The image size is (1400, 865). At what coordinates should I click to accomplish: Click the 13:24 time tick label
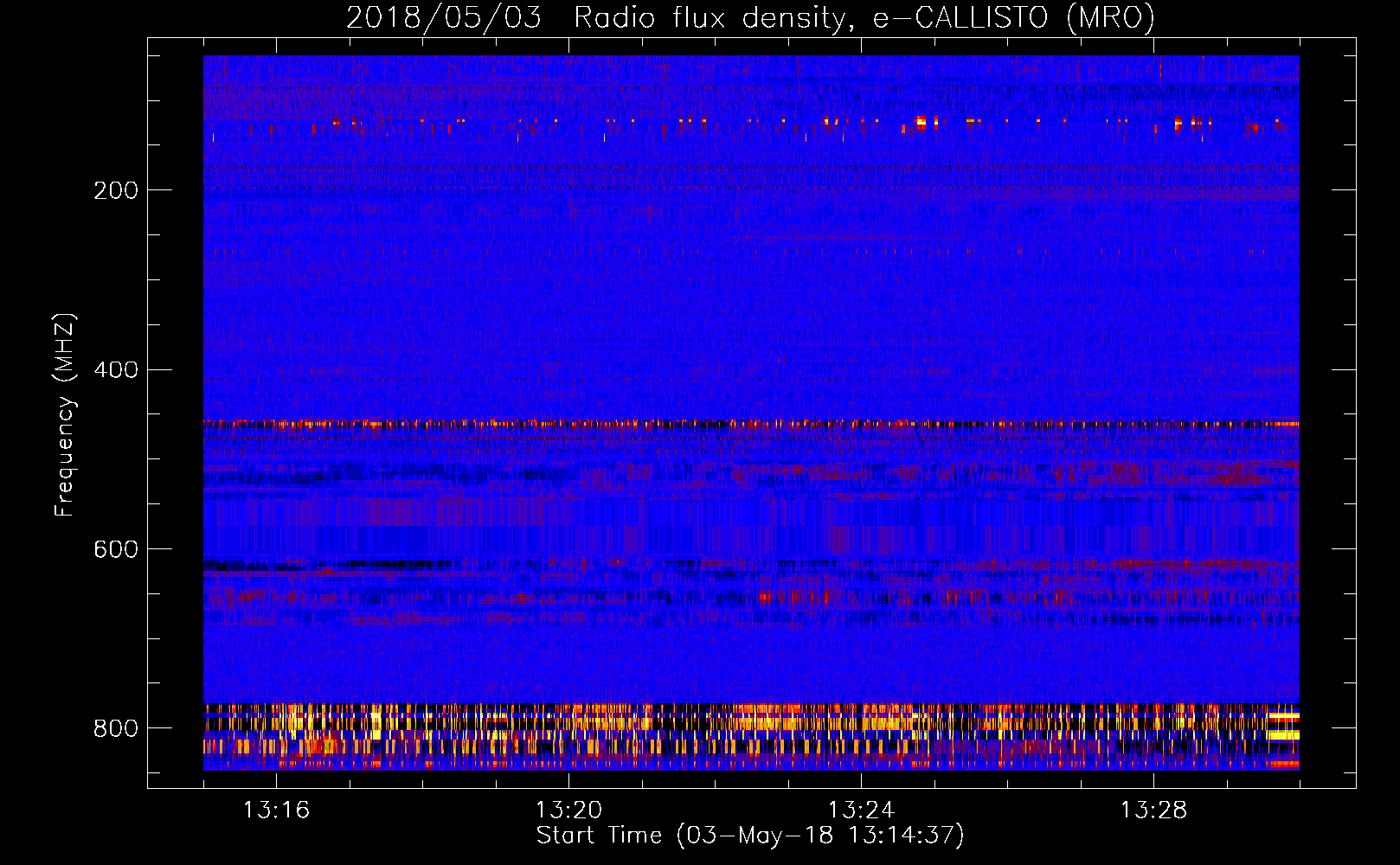pos(861,811)
